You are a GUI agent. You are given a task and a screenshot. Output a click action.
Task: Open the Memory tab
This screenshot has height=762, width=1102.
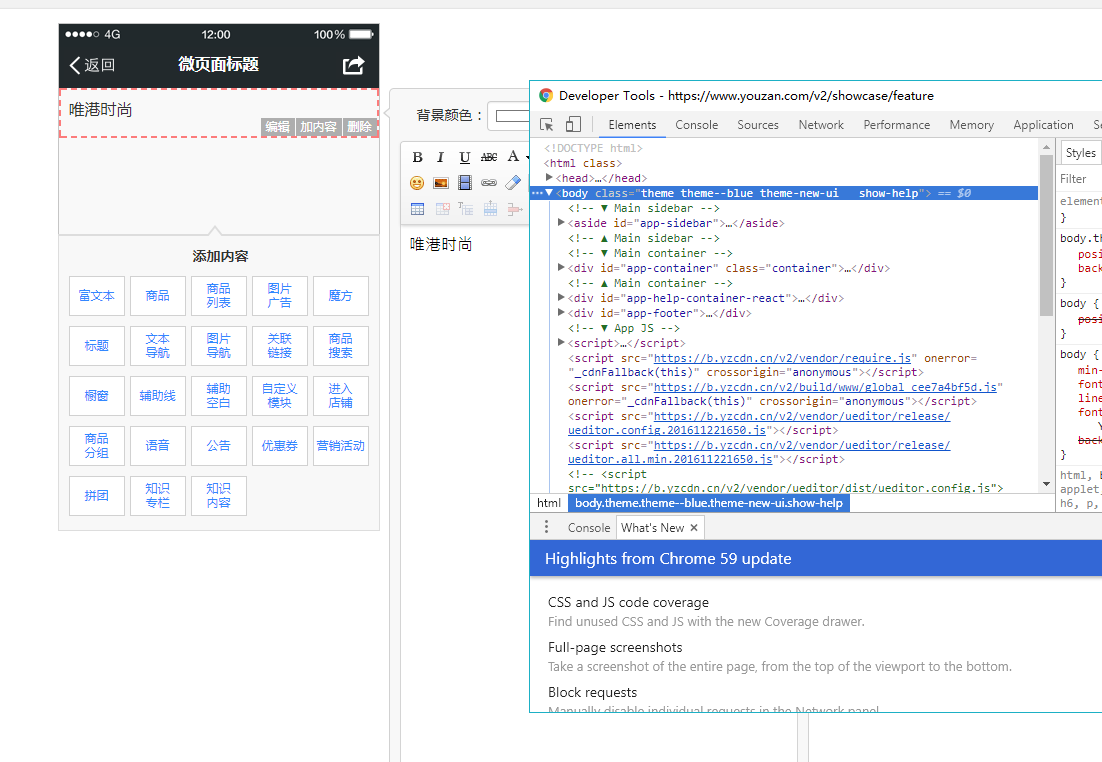[971, 124]
